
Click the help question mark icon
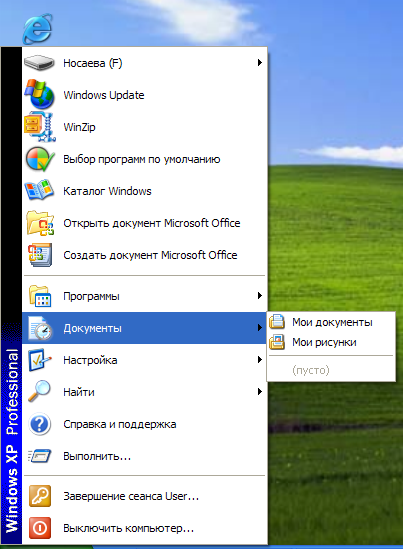tap(40, 424)
